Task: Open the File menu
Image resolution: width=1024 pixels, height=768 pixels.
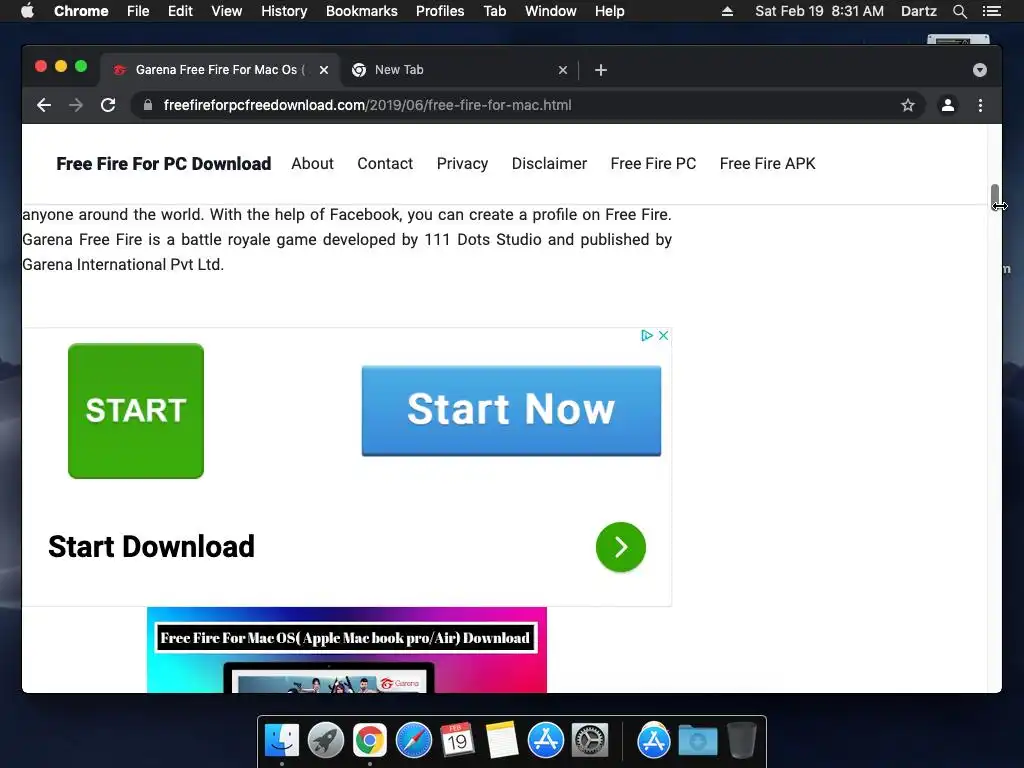Action: tap(138, 11)
